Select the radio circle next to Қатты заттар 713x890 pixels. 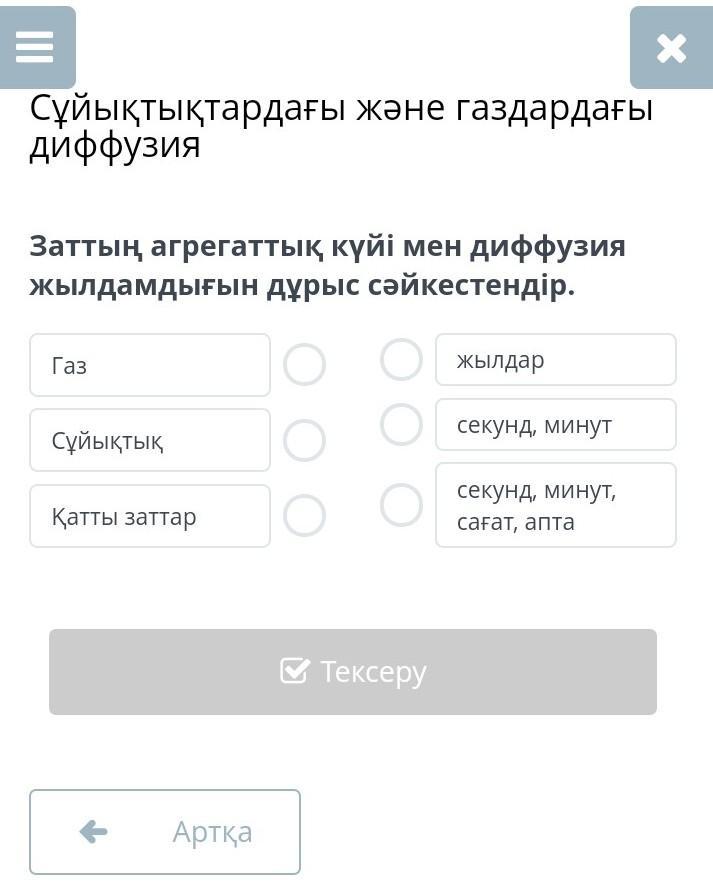click(x=304, y=515)
